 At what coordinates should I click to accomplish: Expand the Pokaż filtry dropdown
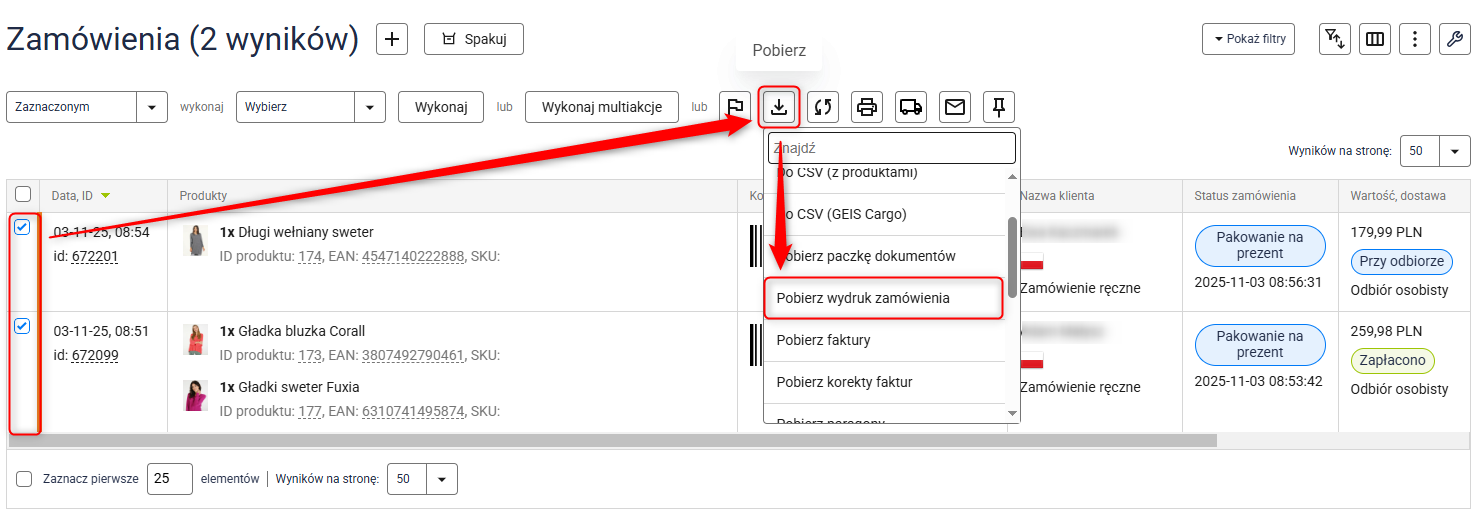pyautogui.click(x=1249, y=39)
